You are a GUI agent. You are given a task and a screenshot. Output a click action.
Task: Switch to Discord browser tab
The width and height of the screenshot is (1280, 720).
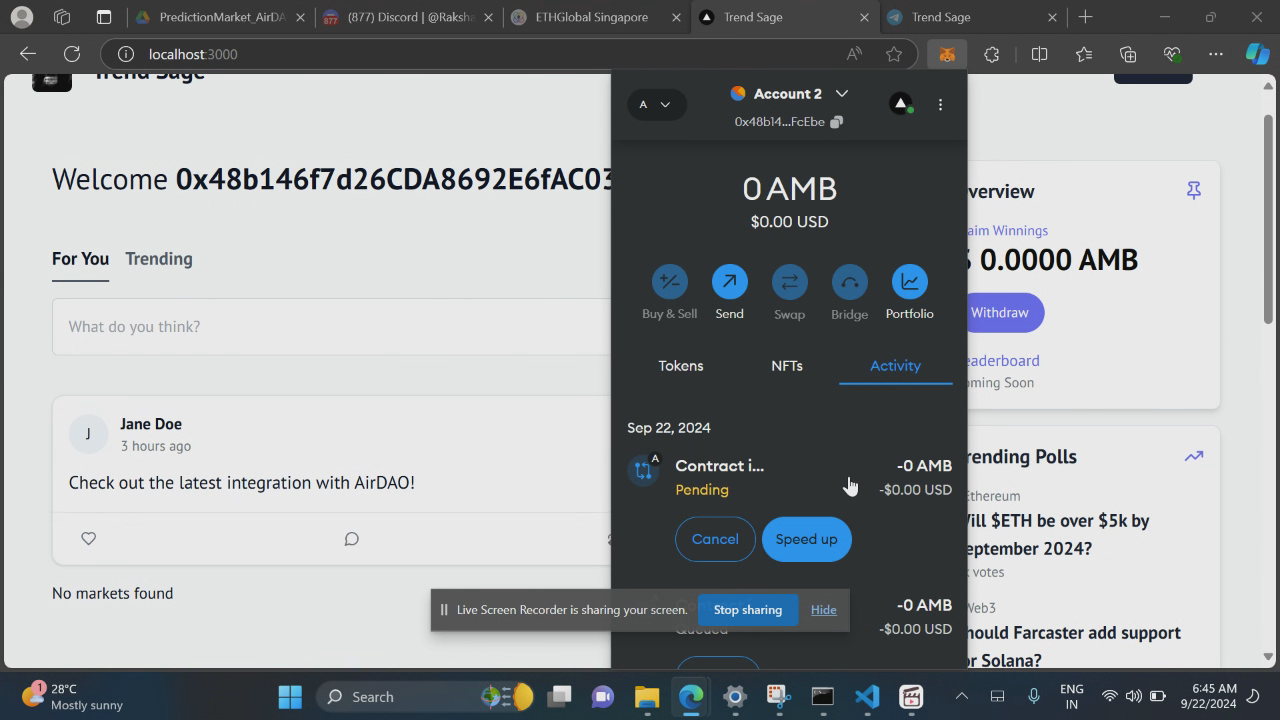click(x=408, y=17)
